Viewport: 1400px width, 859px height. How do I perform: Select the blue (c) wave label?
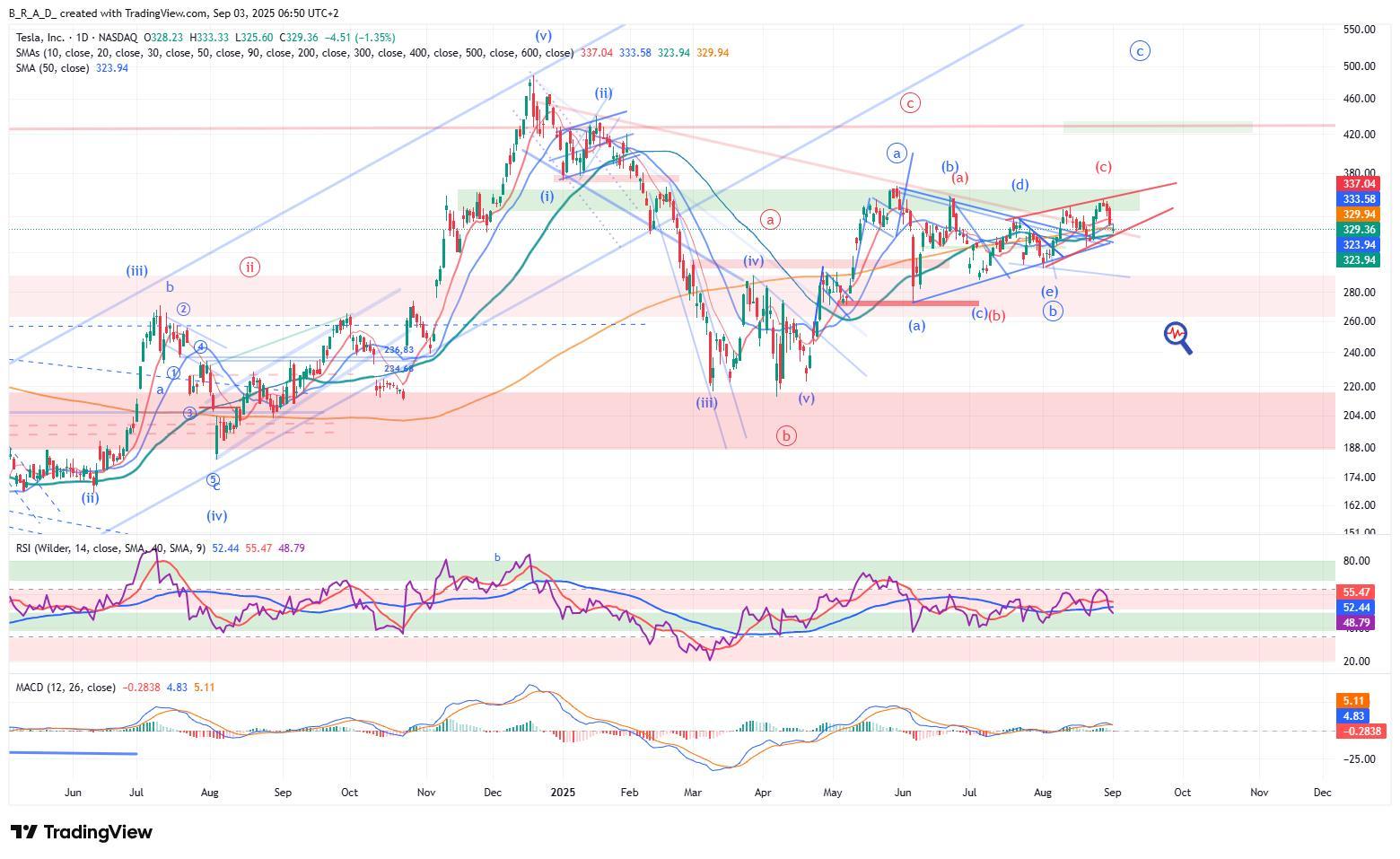(x=980, y=314)
